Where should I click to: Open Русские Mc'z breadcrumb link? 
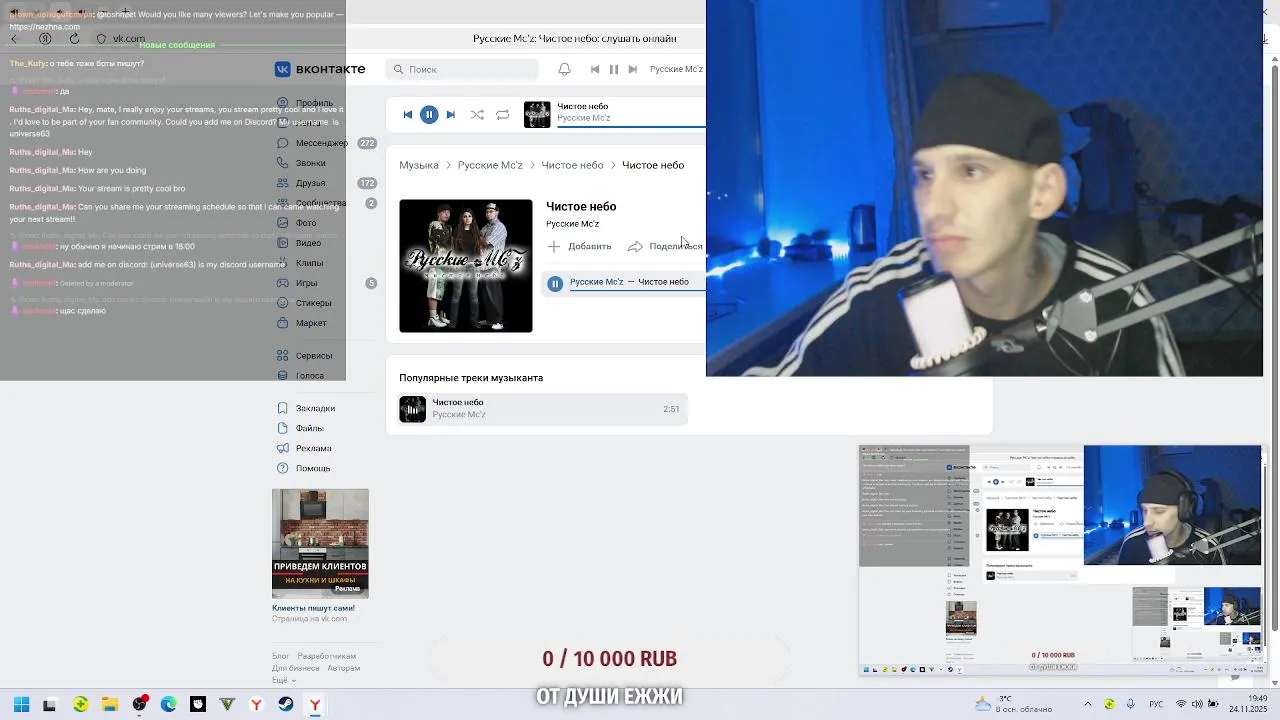[x=490, y=165]
